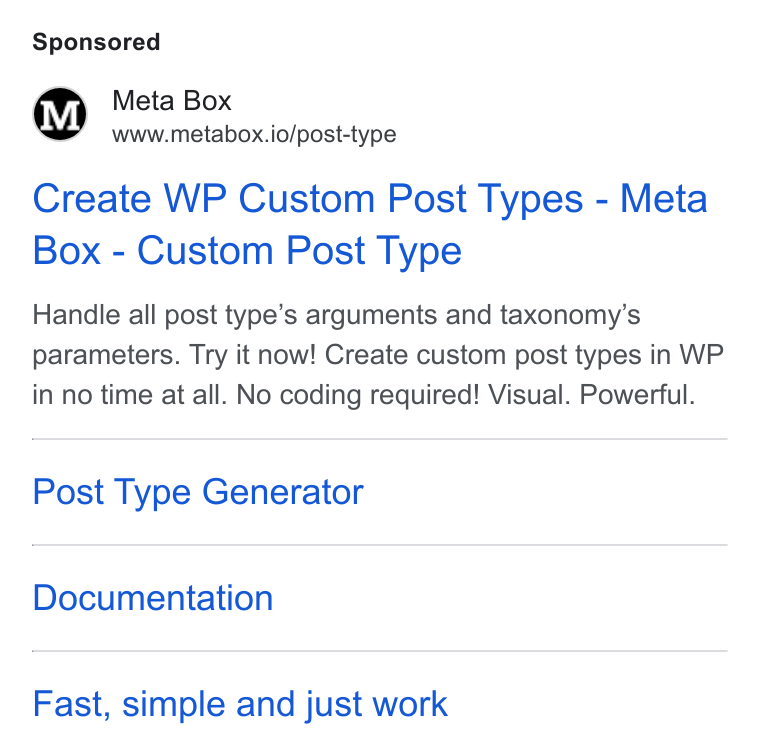Click the word 'Meta' ending the headline's first line
Viewport: 760px width, 756px height.
point(664,199)
